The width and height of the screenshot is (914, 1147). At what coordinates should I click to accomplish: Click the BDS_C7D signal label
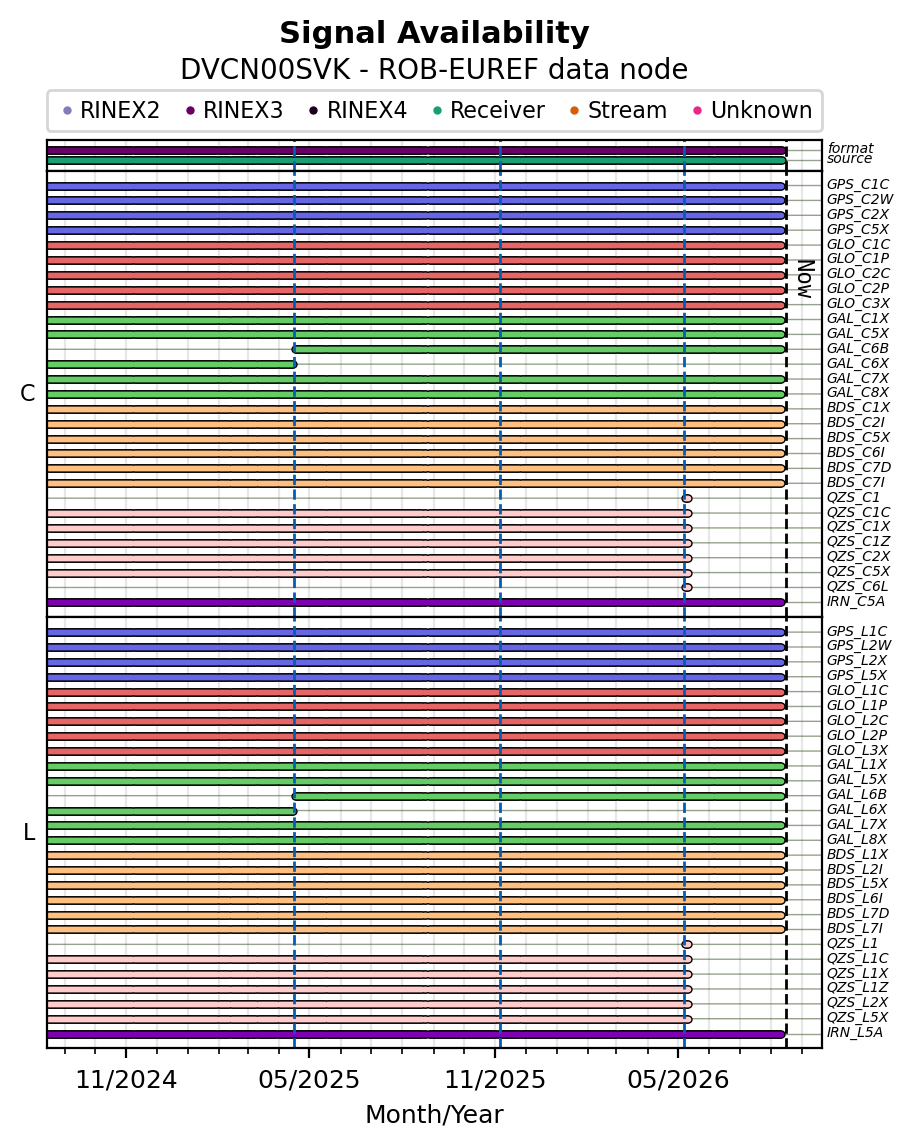[x=859, y=467]
